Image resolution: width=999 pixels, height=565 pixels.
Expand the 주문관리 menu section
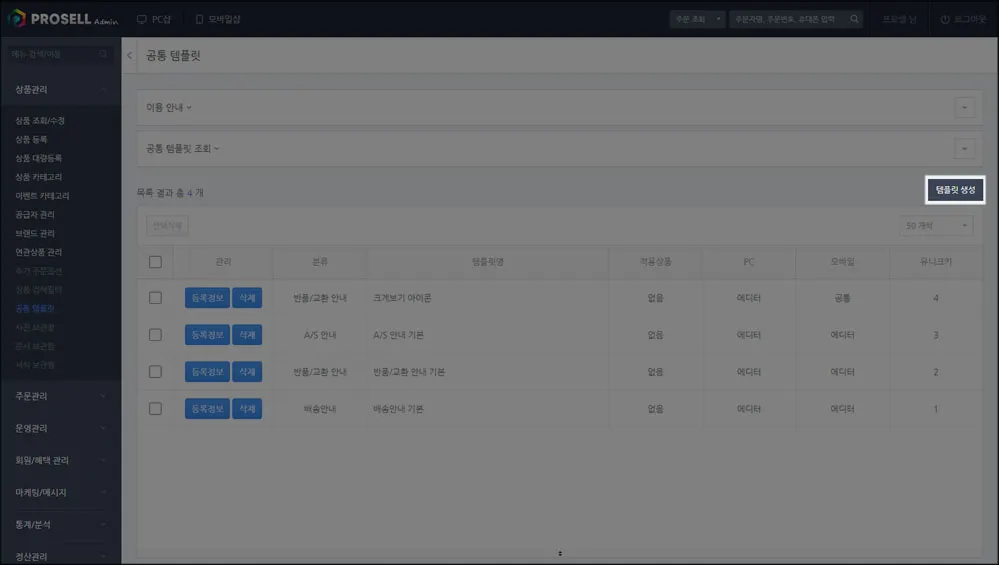(61, 396)
